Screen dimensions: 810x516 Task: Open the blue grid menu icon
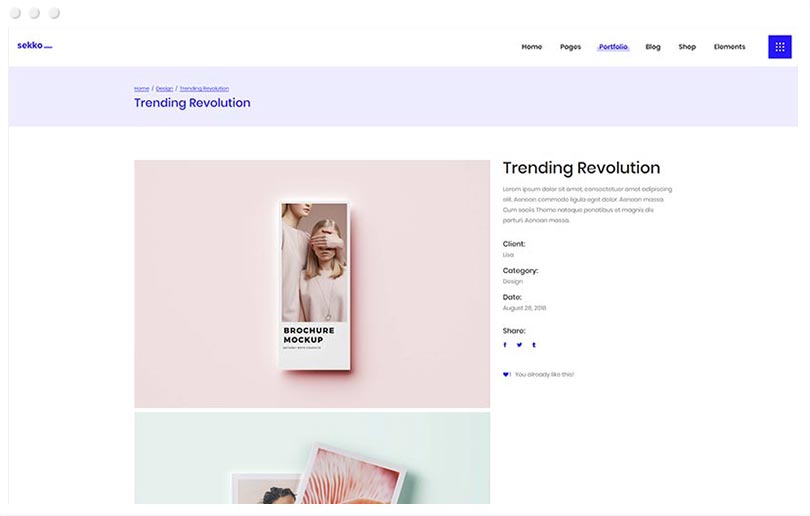point(779,47)
